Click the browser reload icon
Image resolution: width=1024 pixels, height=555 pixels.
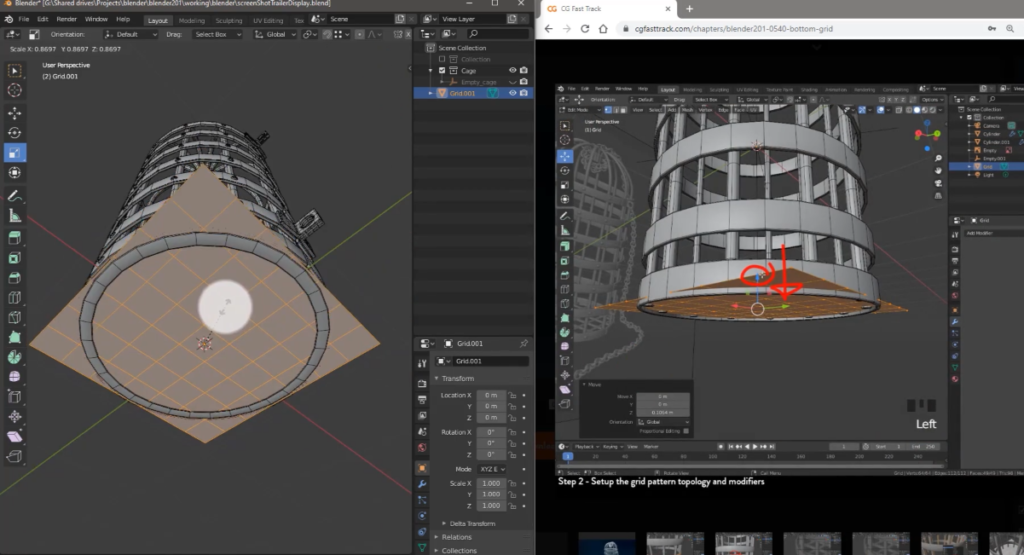[x=584, y=29]
